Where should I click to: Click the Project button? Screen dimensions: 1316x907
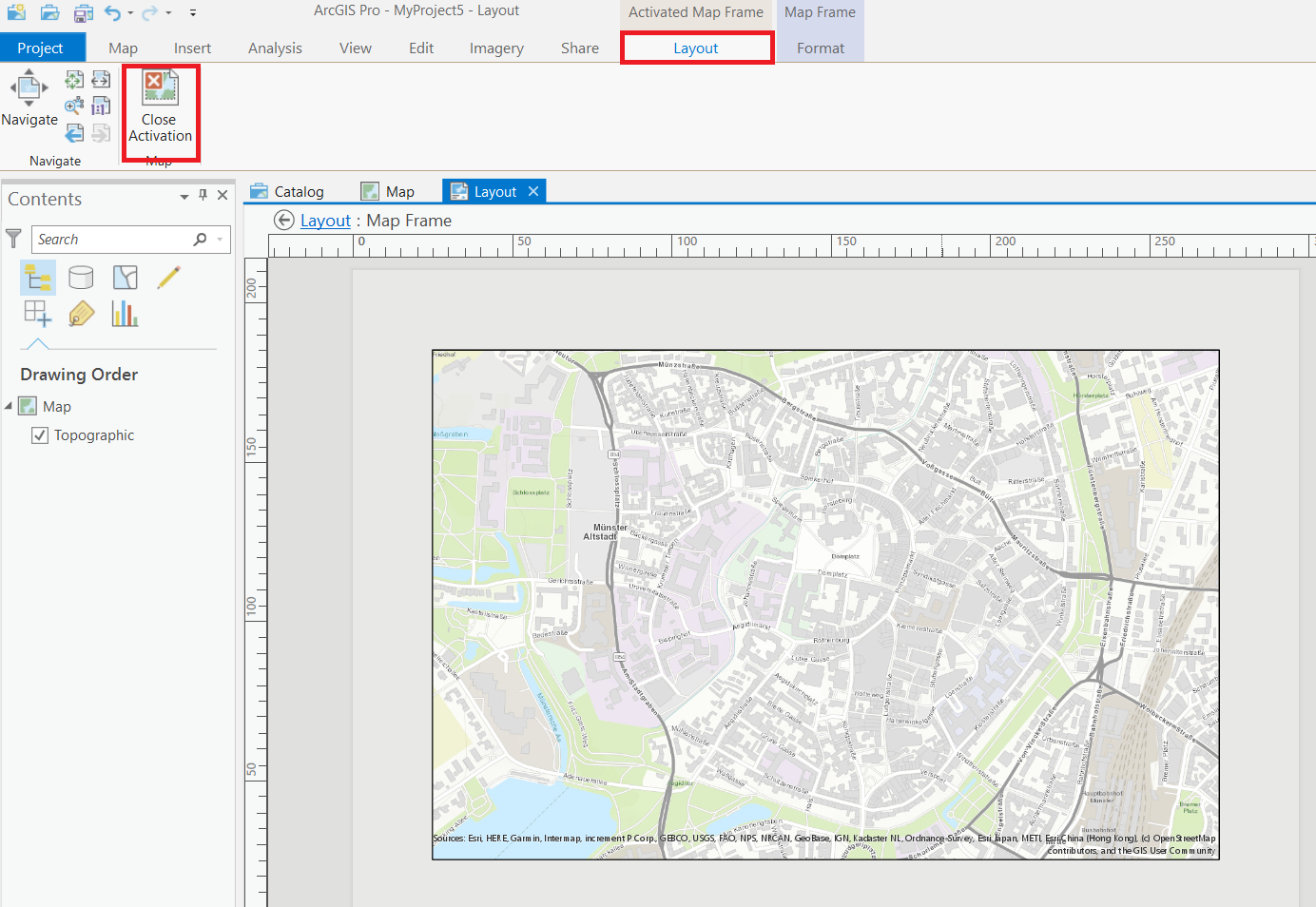click(x=41, y=48)
